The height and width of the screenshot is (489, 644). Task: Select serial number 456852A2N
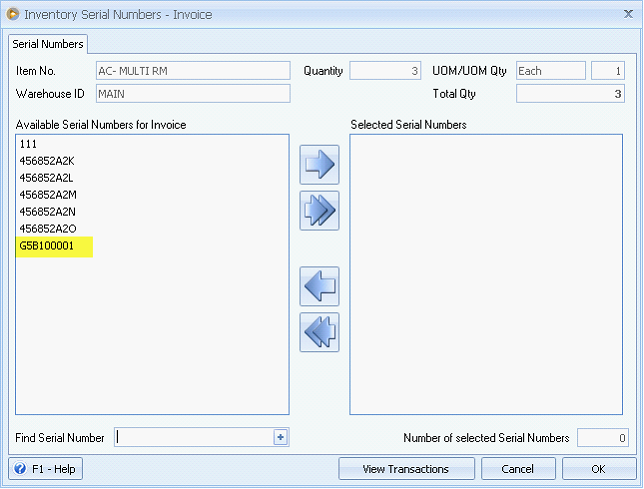click(48, 212)
